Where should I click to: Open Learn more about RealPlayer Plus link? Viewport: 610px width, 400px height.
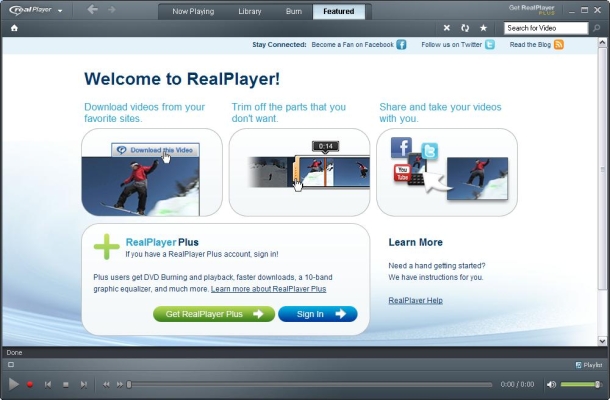click(268, 289)
